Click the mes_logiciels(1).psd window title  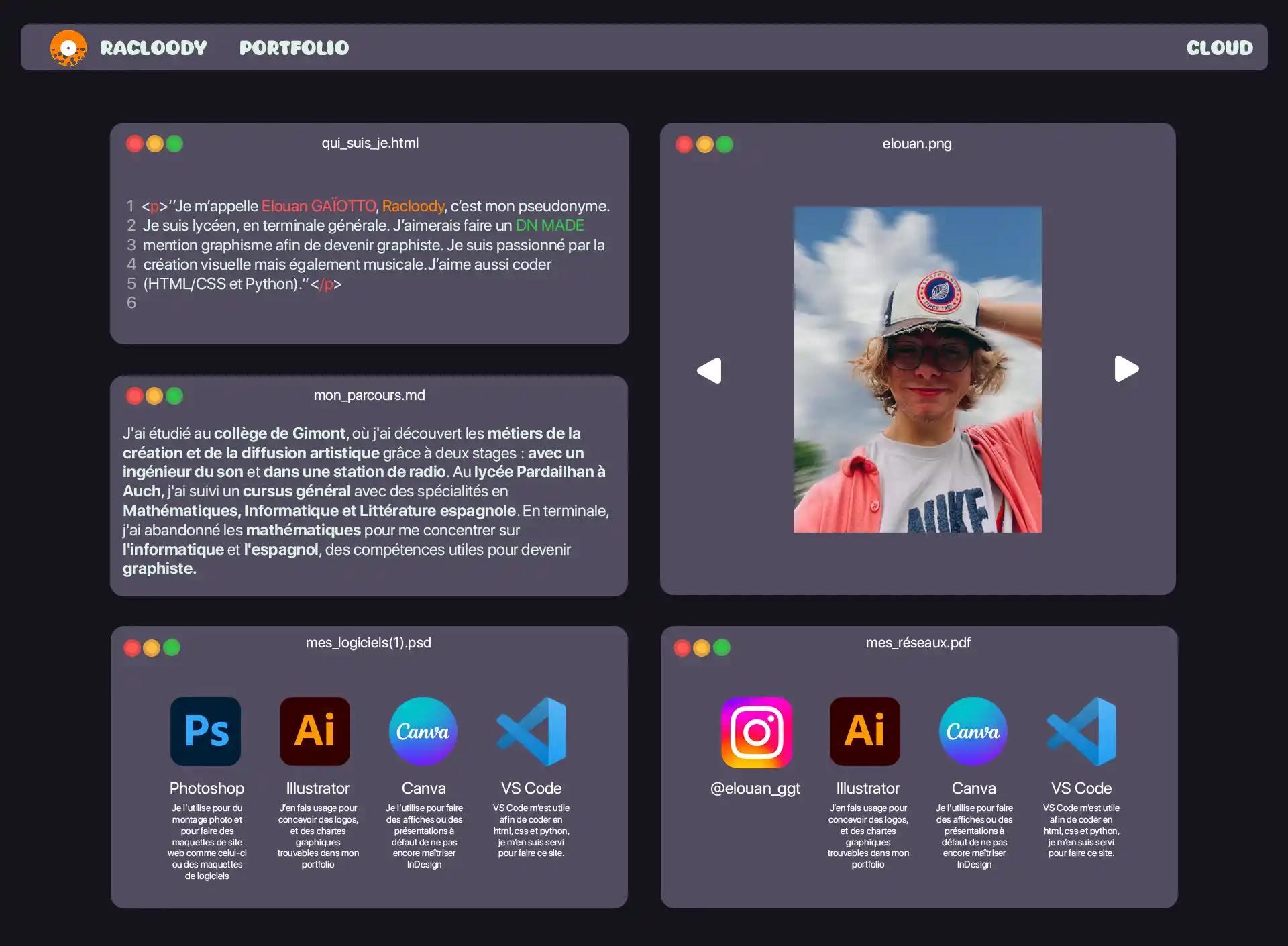coord(368,643)
